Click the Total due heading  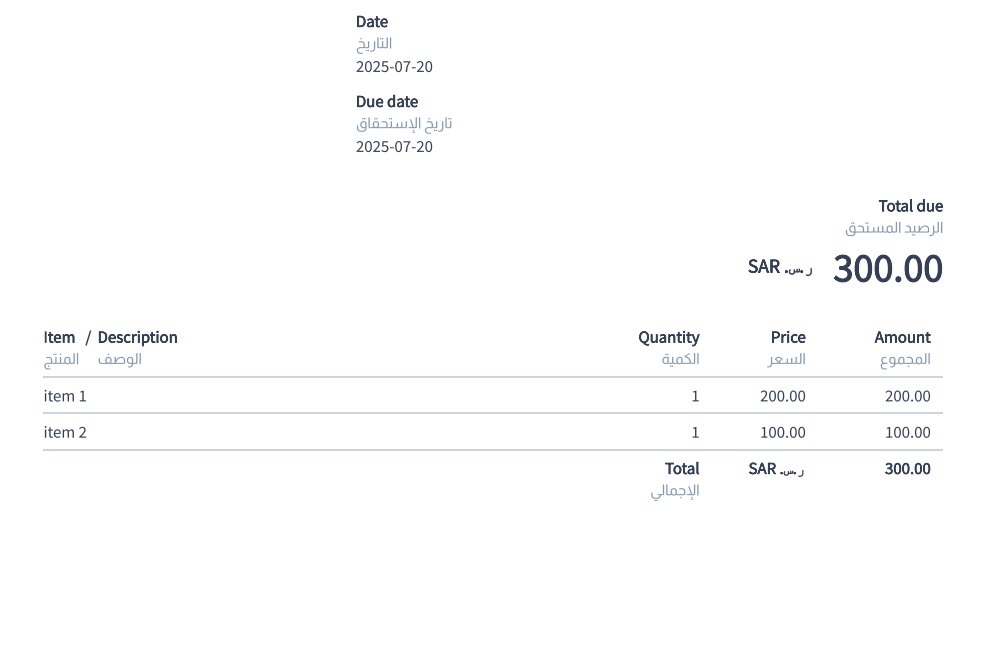pos(910,206)
